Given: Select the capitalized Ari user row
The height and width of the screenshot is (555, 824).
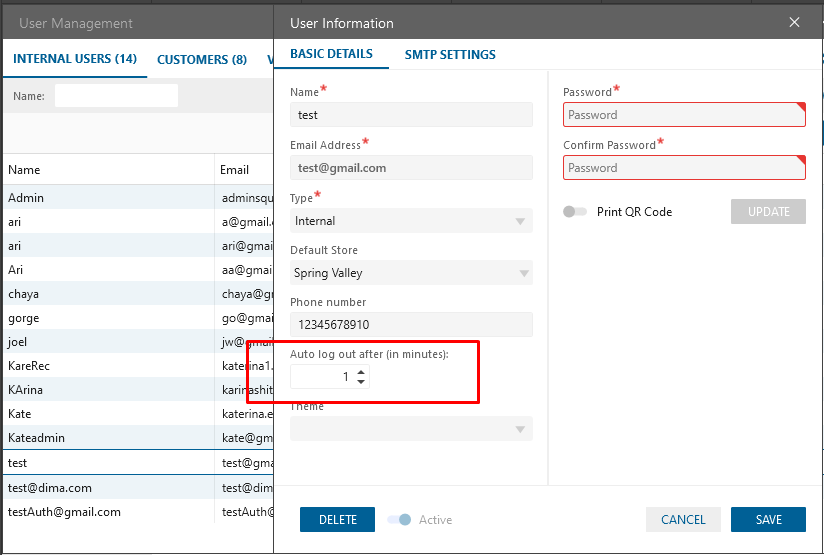Looking at the screenshot, I should (138, 270).
